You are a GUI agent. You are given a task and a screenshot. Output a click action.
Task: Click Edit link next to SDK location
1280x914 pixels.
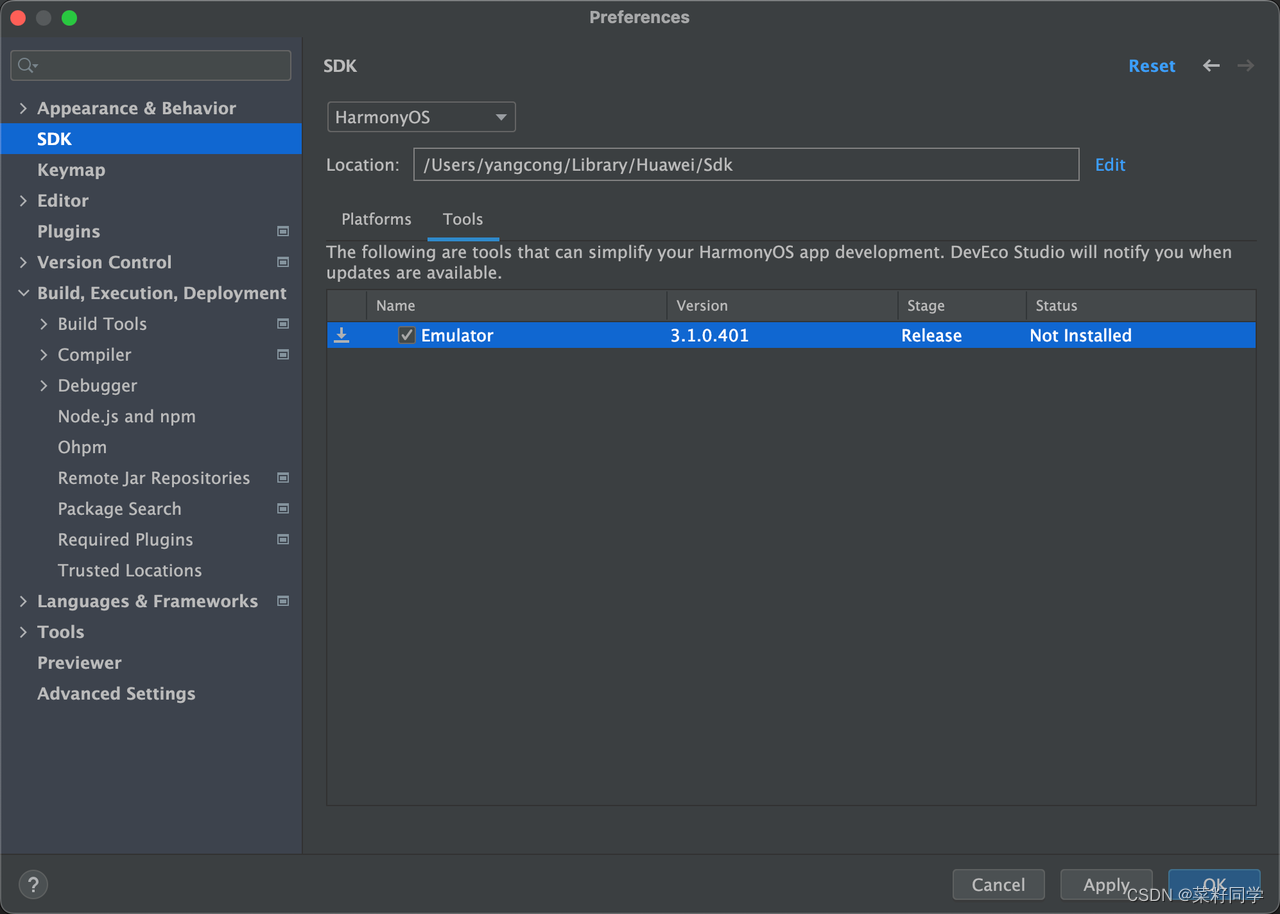1110,165
